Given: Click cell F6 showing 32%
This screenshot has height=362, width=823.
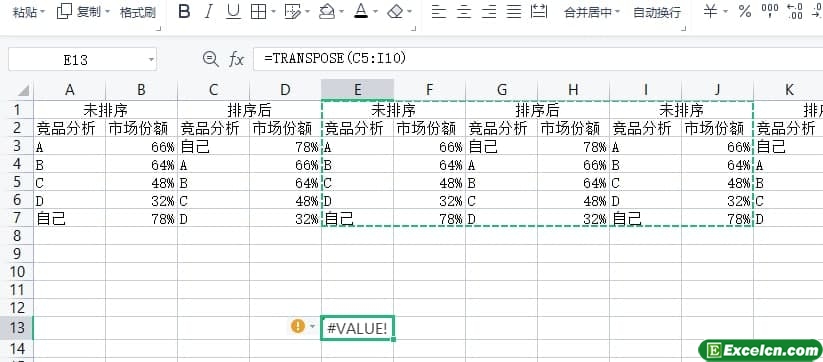Looking at the screenshot, I should 429,200.
